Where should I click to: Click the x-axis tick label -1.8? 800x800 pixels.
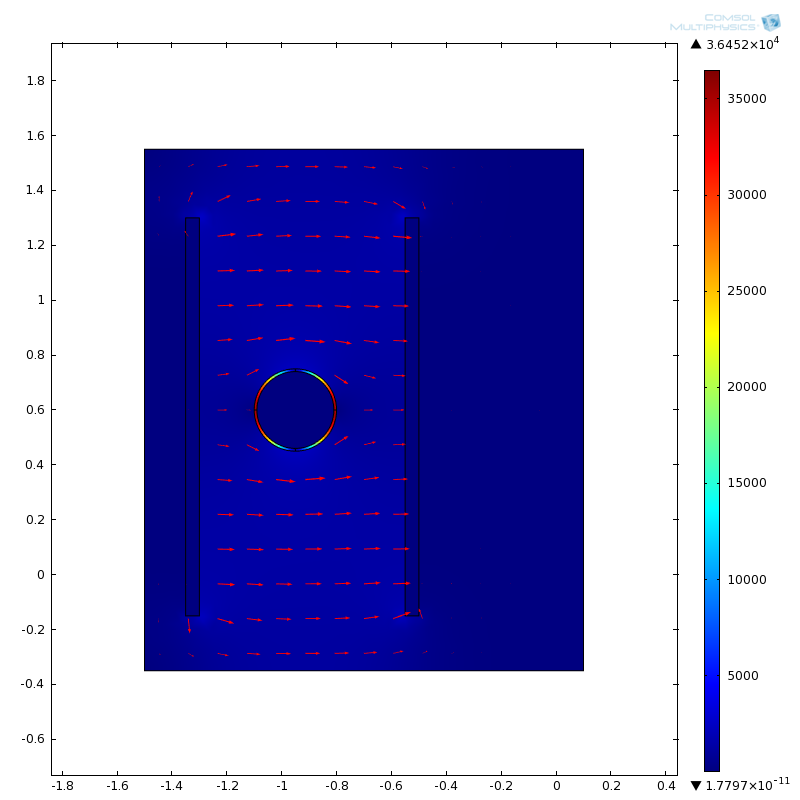click(x=62, y=788)
